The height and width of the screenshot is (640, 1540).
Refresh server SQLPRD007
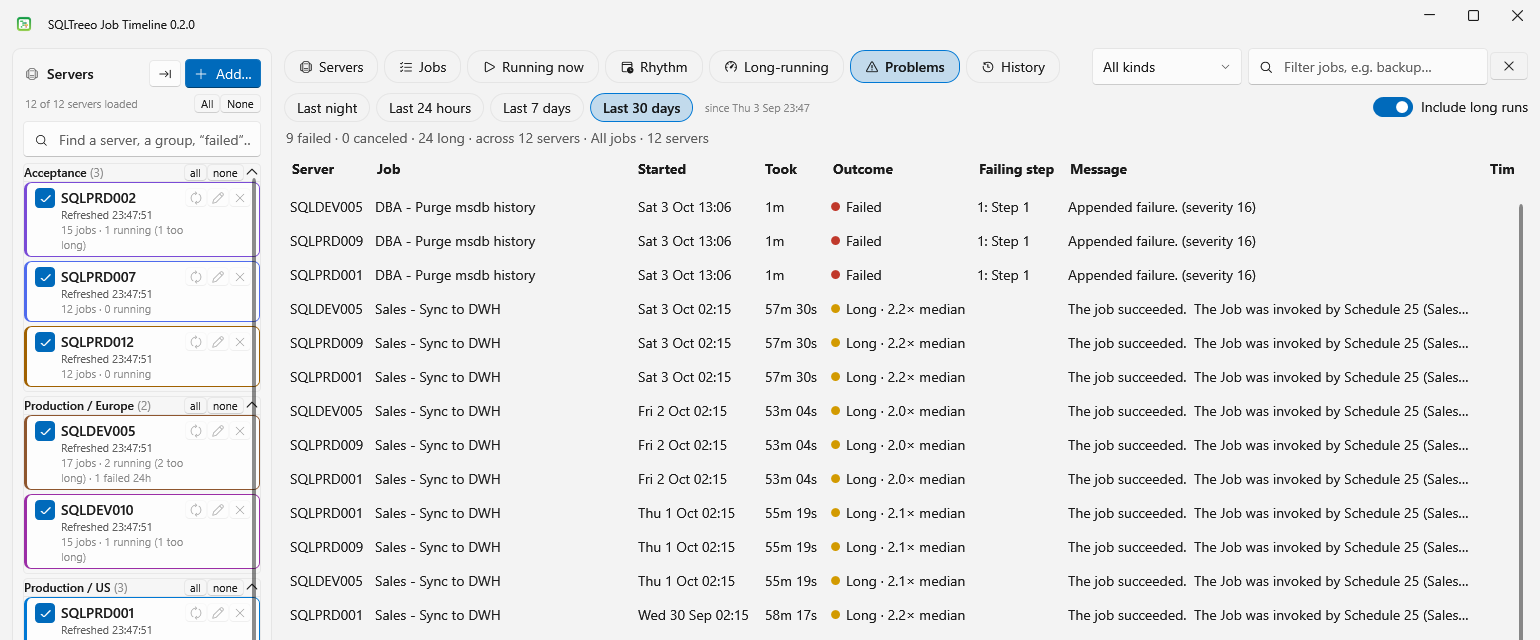pyautogui.click(x=196, y=277)
